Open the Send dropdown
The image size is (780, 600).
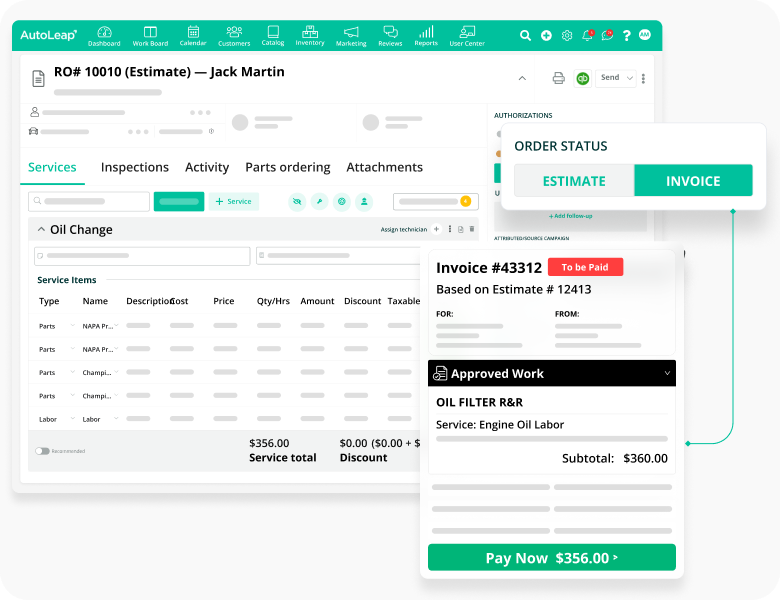(615, 78)
